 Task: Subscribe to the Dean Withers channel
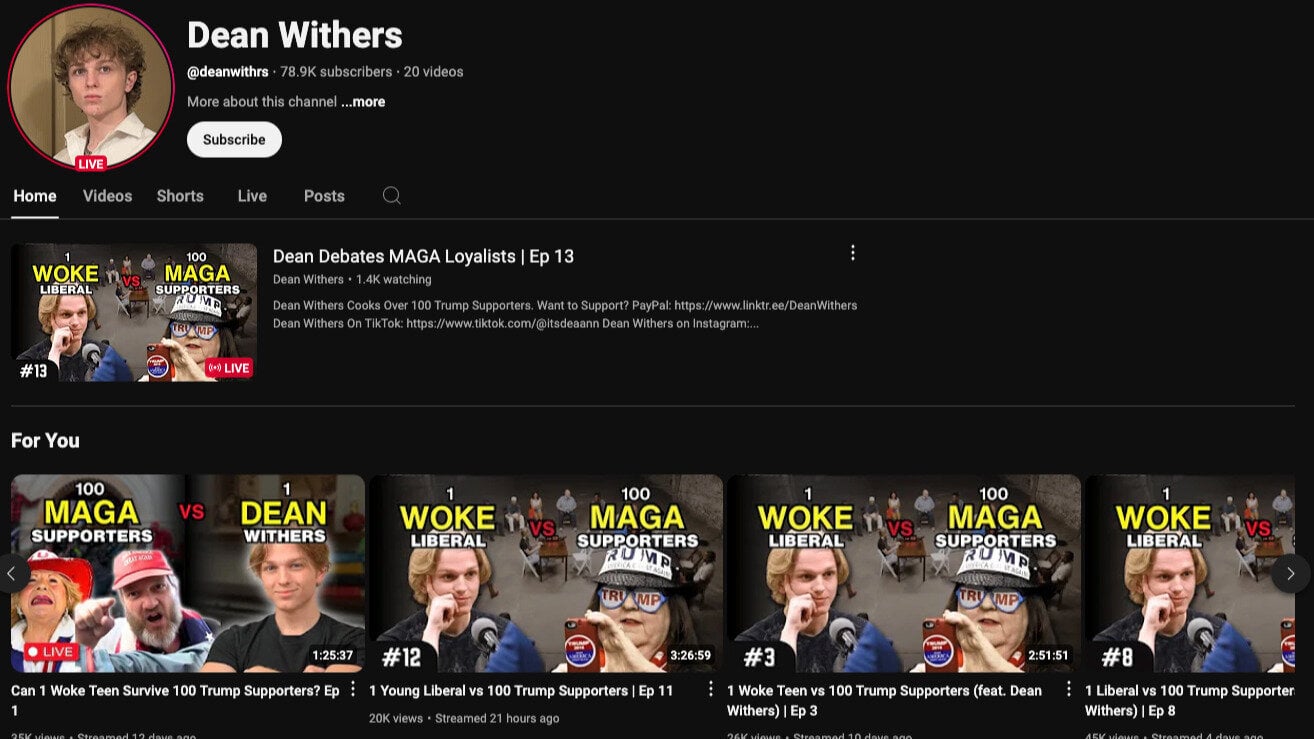pyautogui.click(x=233, y=139)
